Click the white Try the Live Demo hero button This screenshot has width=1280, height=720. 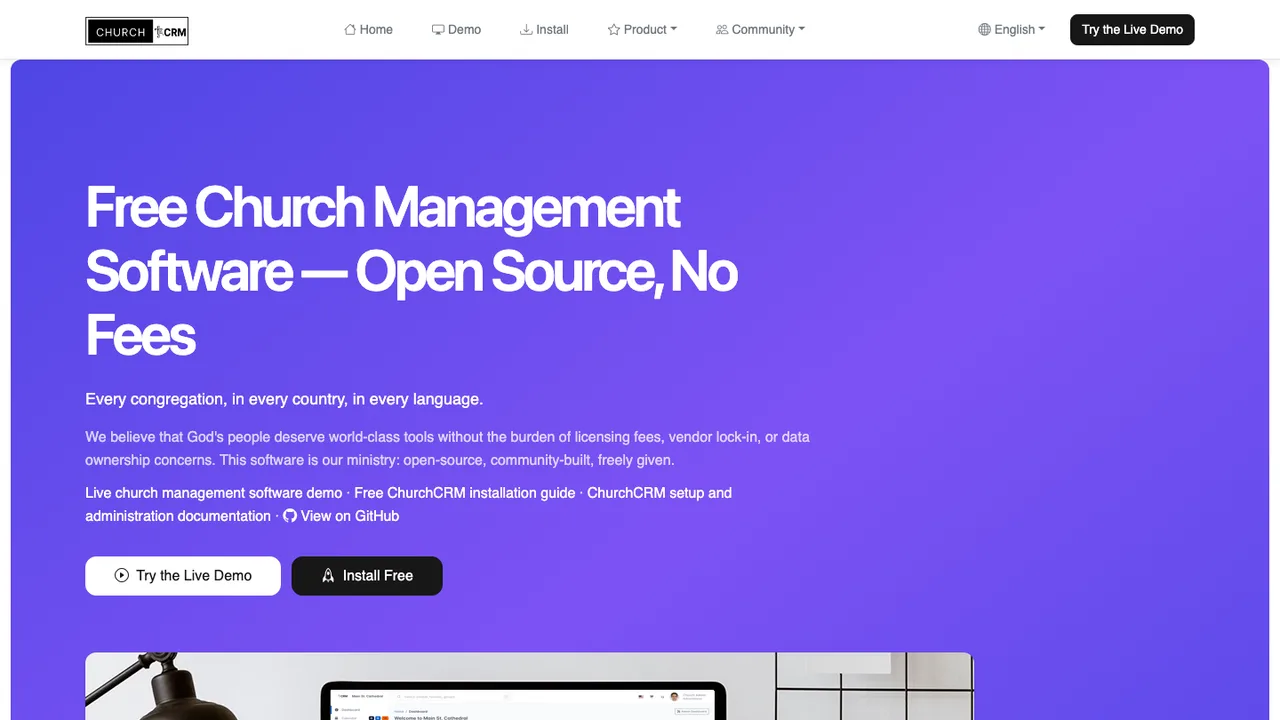(x=183, y=576)
